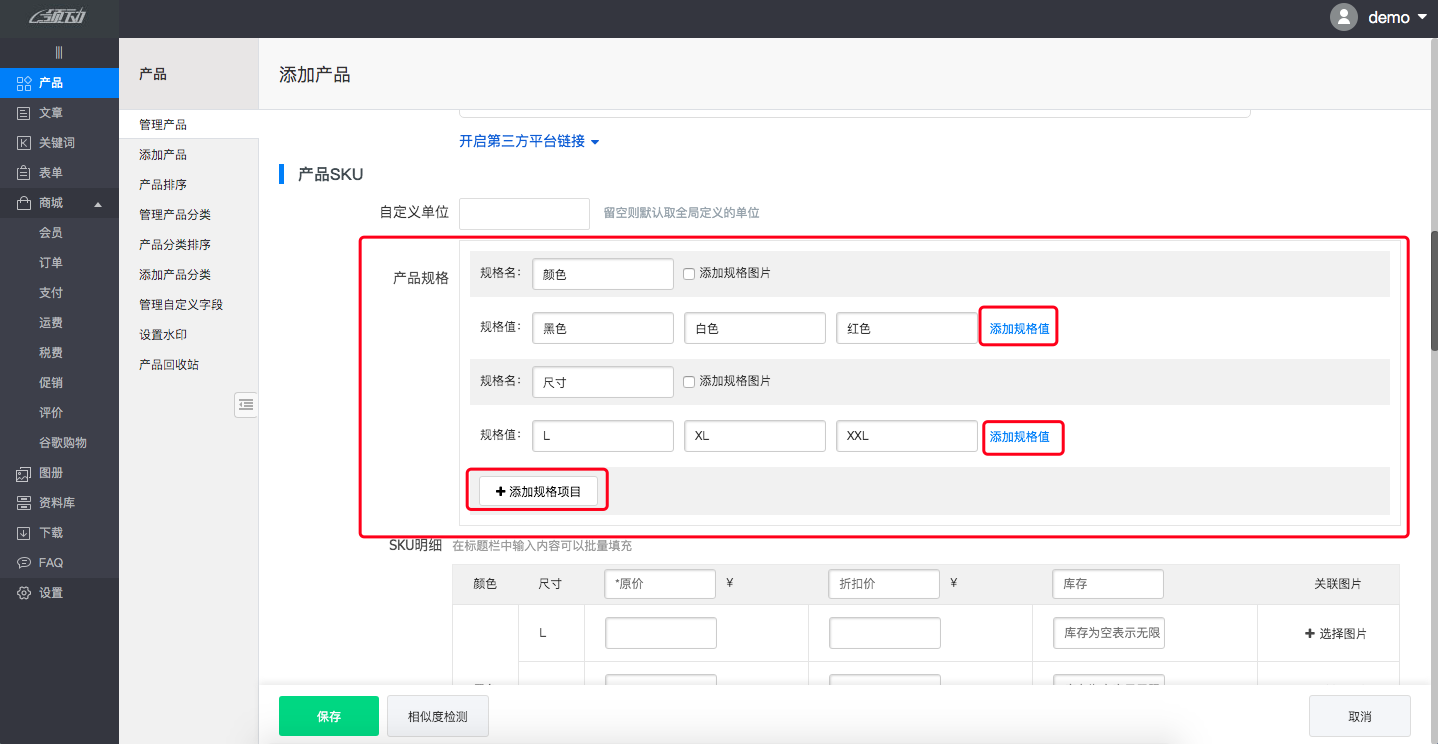Click the Keywords K icon
The height and width of the screenshot is (744, 1438).
point(24,143)
